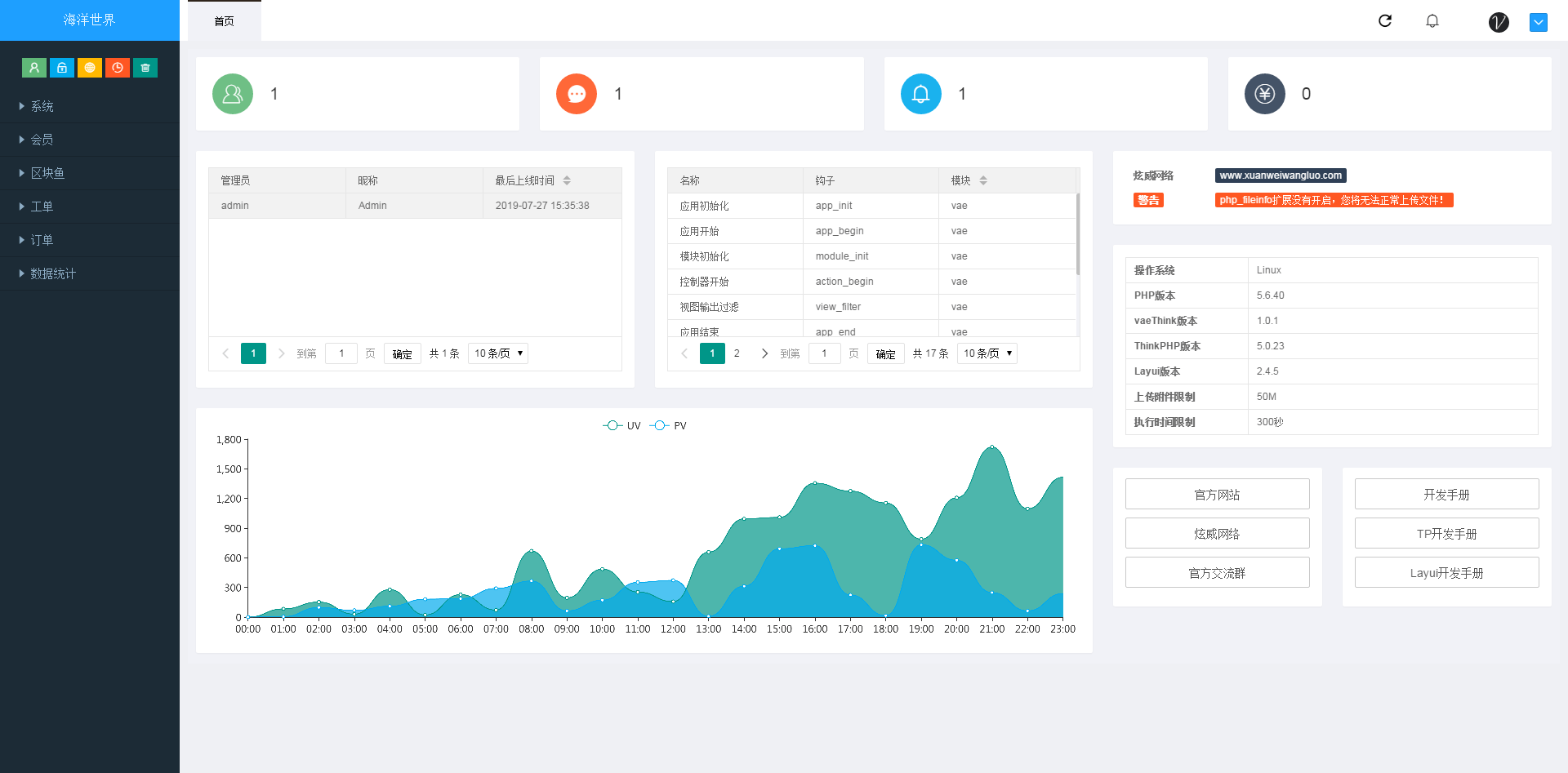Image resolution: width=1568 pixels, height=773 pixels.
Task: Click the Layui开发手册 button
Action: 1446,573
